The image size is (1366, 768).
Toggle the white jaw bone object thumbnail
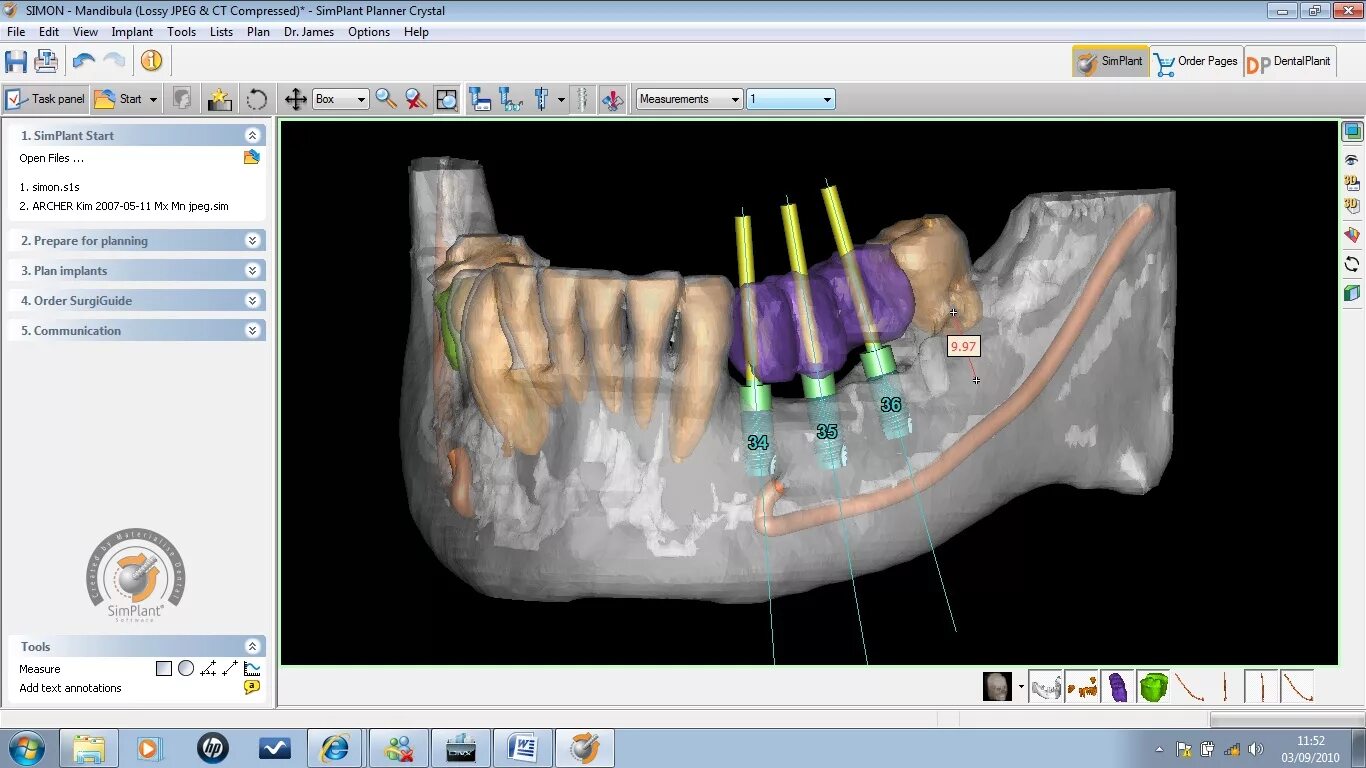pyautogui.click(x=1045, y=686)
